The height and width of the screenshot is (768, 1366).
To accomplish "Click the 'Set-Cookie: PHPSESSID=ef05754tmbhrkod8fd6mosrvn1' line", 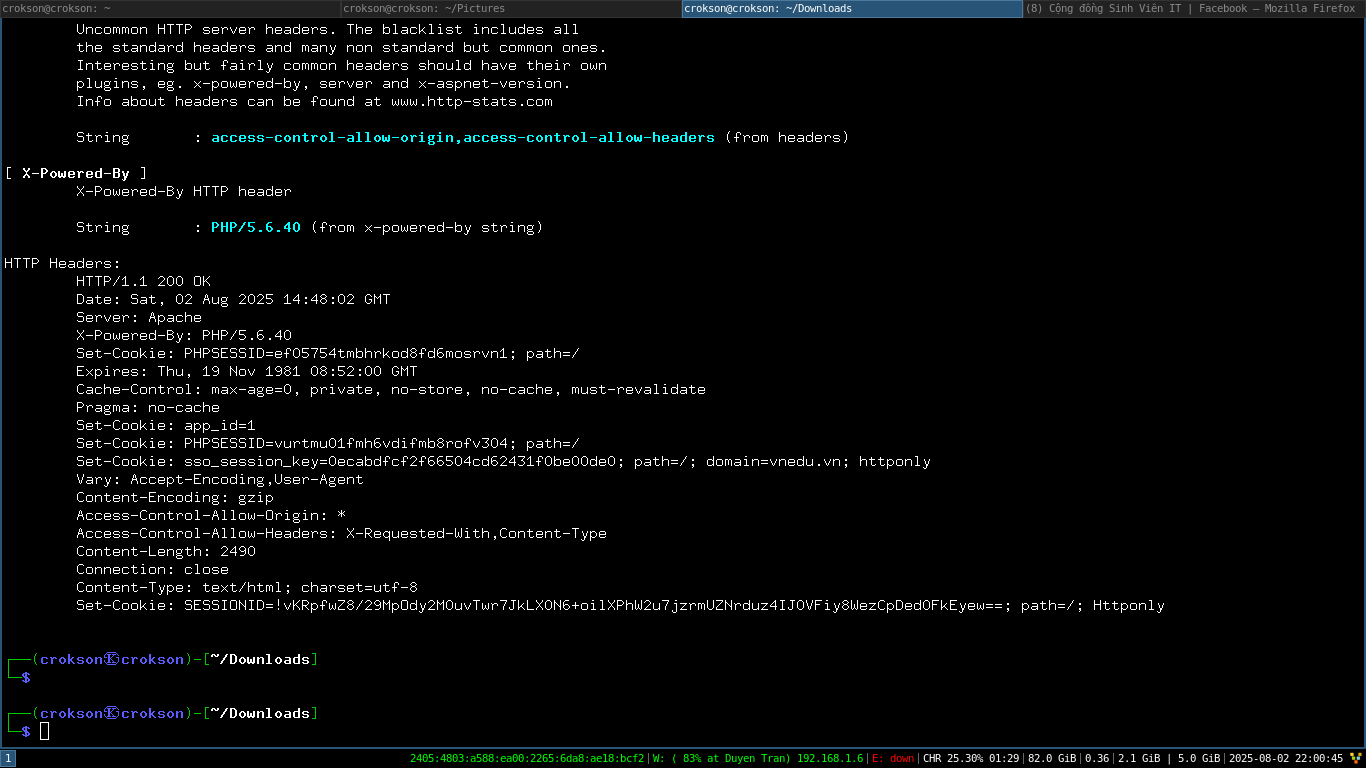I will tap(328, 353).
